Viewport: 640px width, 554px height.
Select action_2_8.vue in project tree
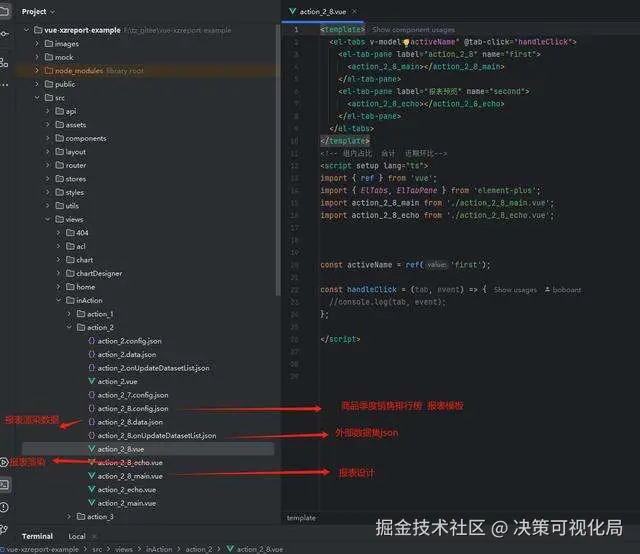point(120,449)
